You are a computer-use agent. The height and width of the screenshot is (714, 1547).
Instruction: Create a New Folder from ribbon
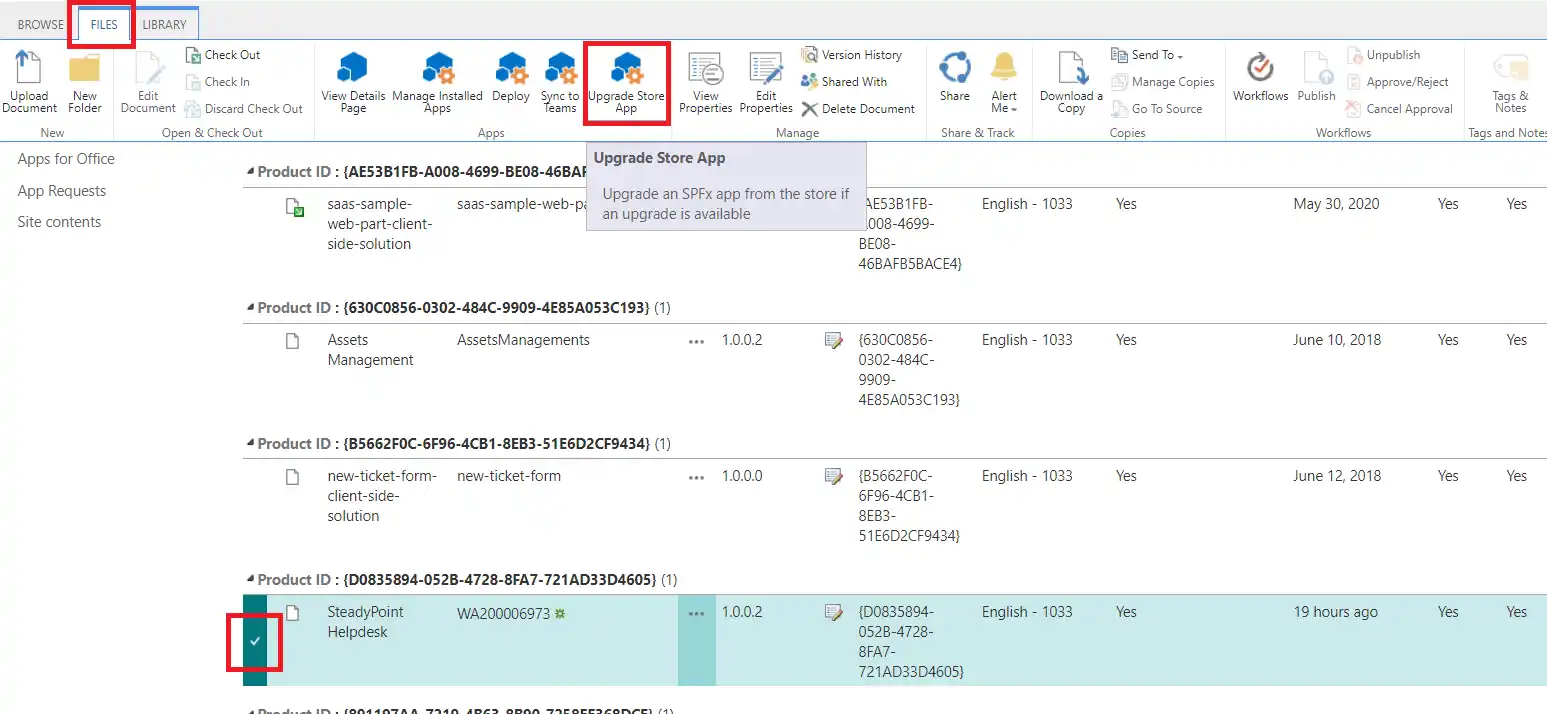point(85,82)
